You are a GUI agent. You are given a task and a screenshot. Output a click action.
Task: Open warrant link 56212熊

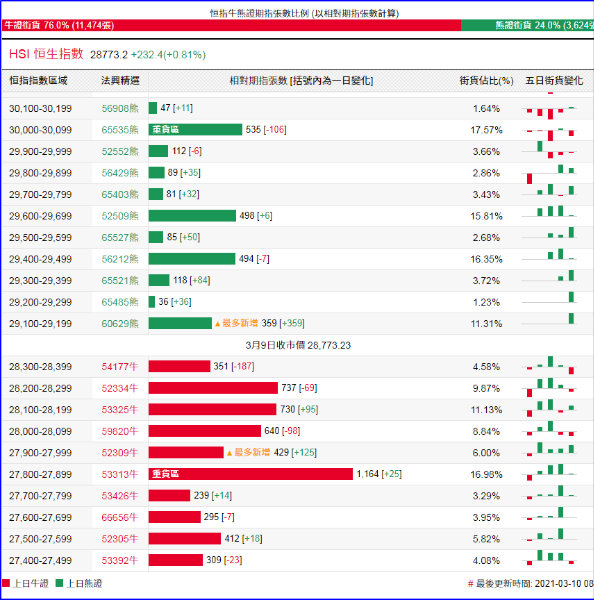120,259
